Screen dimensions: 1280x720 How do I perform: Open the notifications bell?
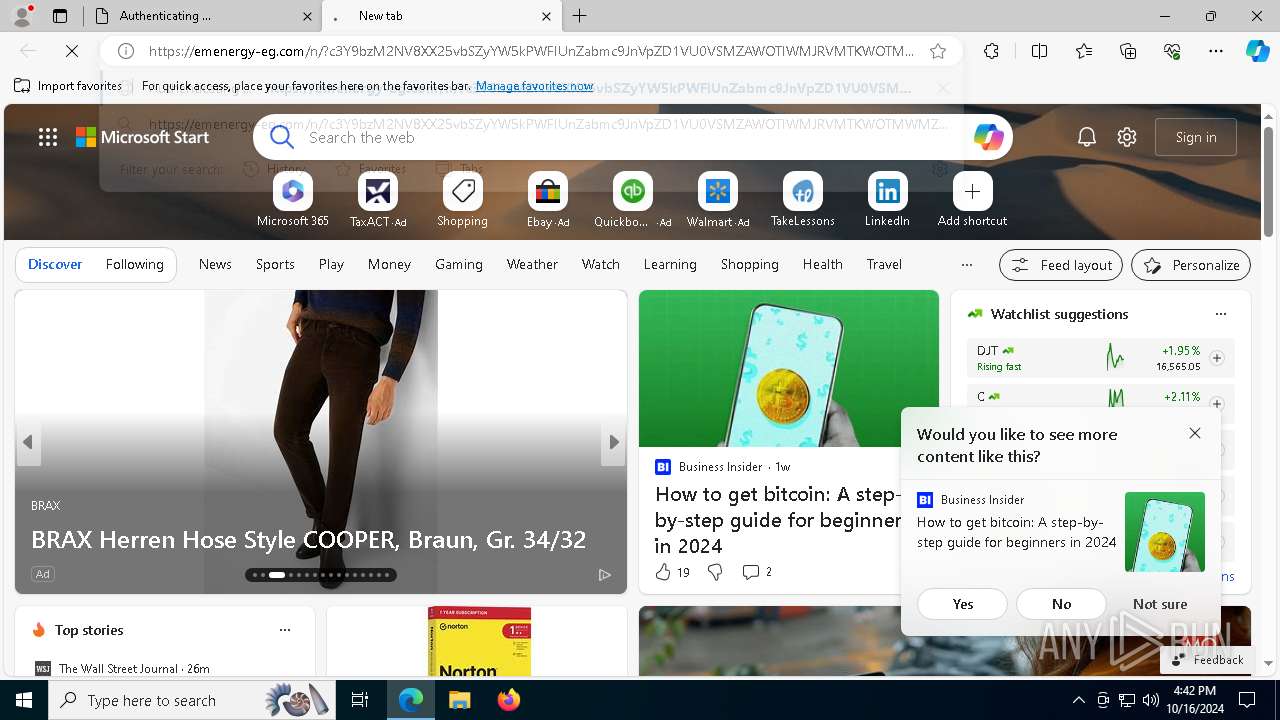tap(1087, 137)
